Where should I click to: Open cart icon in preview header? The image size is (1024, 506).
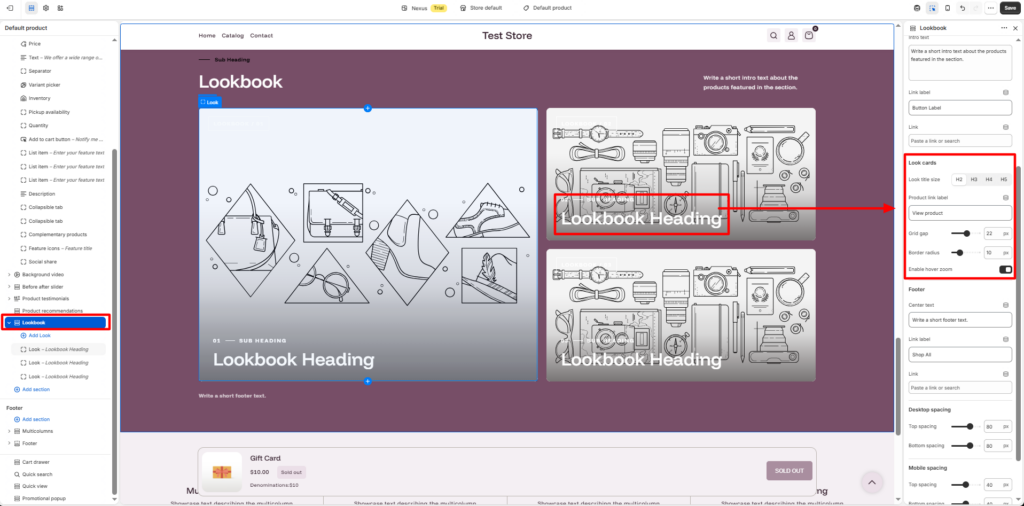pos(809,36)
